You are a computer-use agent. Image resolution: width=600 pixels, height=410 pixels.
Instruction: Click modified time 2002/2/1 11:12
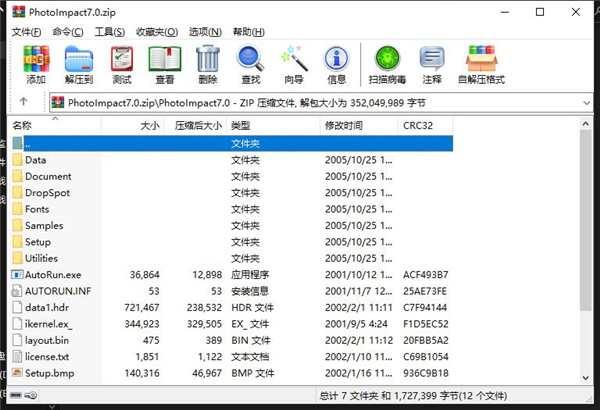coord(359,340)
